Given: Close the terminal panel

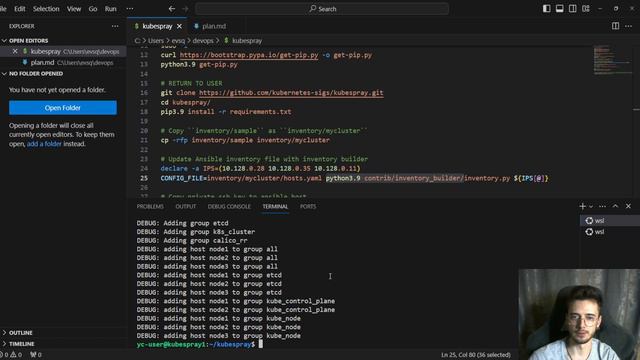Looking at the screenshot, I should tap(628, 207).
